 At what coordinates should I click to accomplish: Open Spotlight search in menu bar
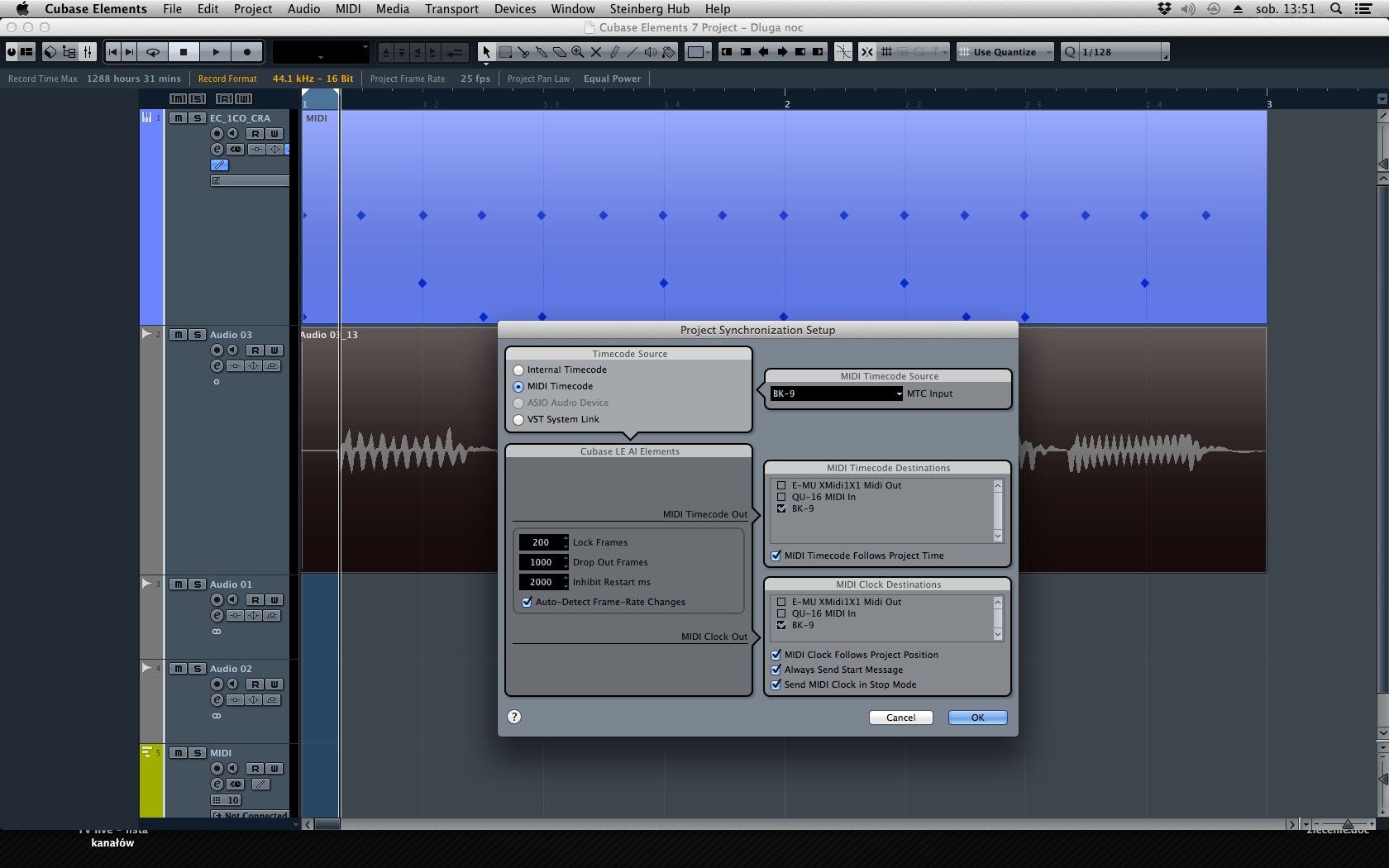pos(1336,9)
